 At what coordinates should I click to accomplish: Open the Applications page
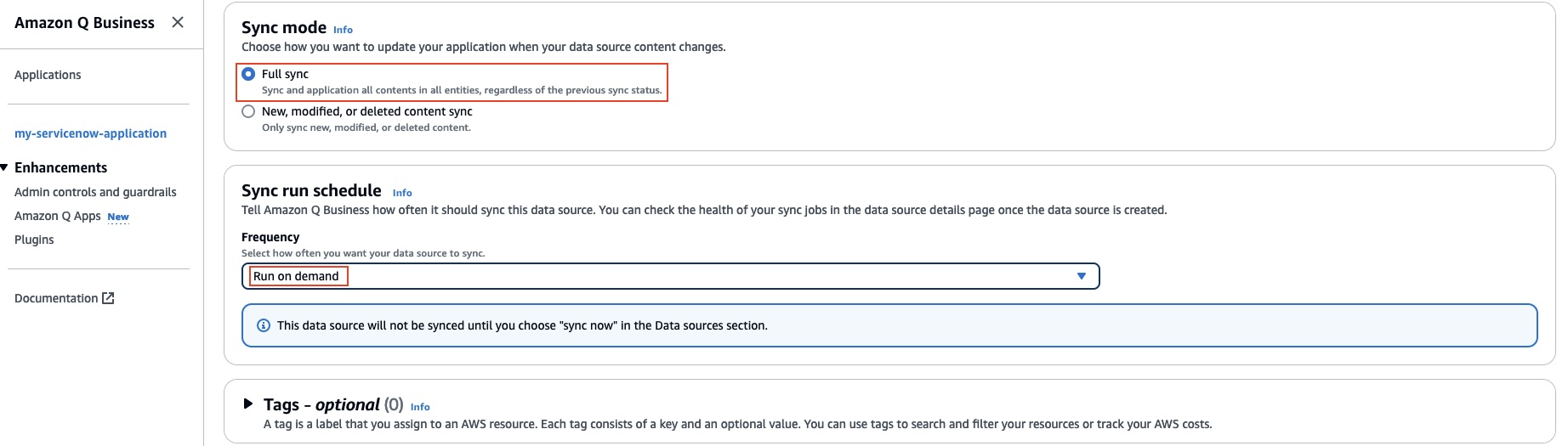[x=48, y=75]
